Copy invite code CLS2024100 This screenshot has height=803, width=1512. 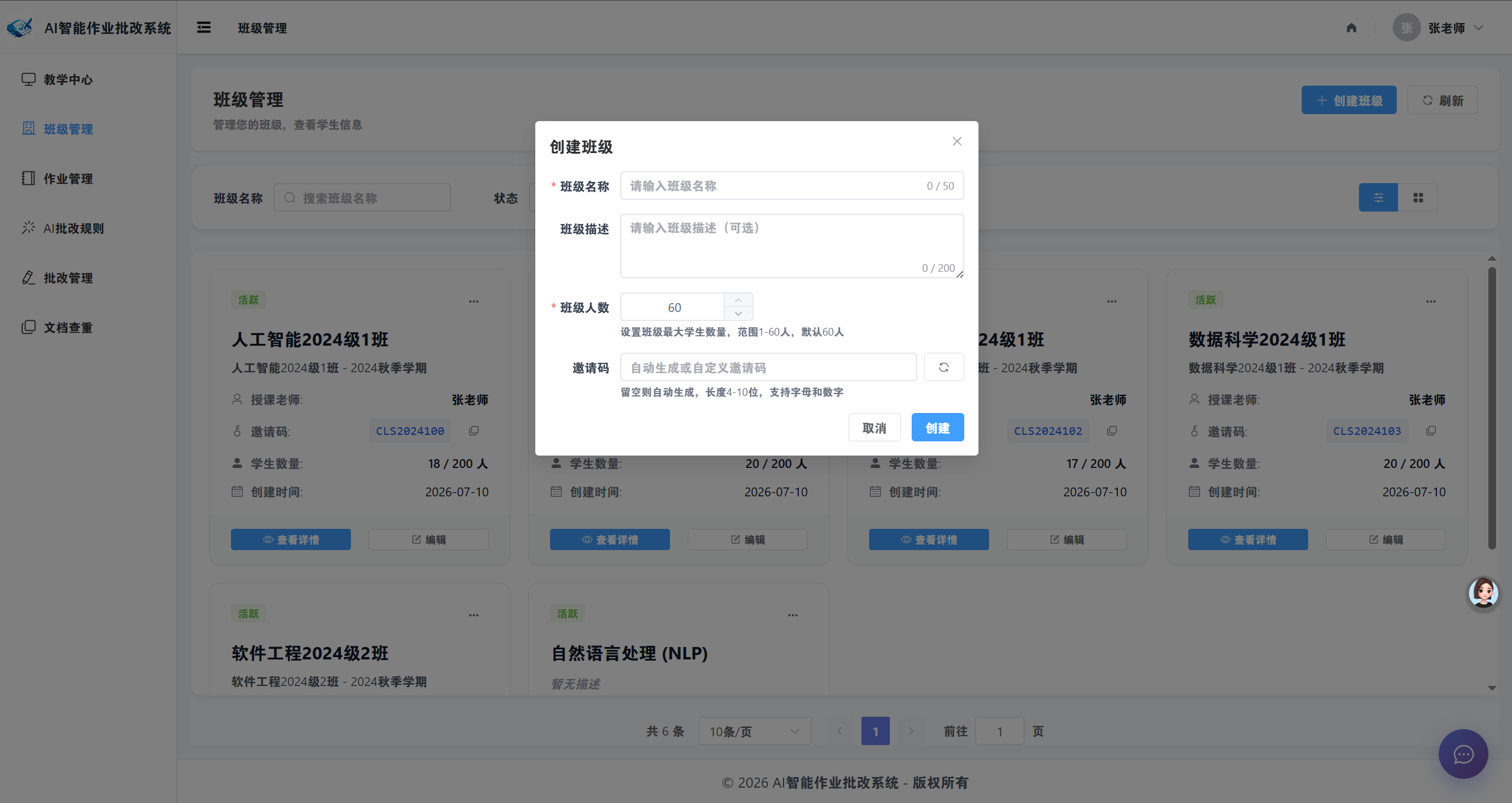[474, 431]
